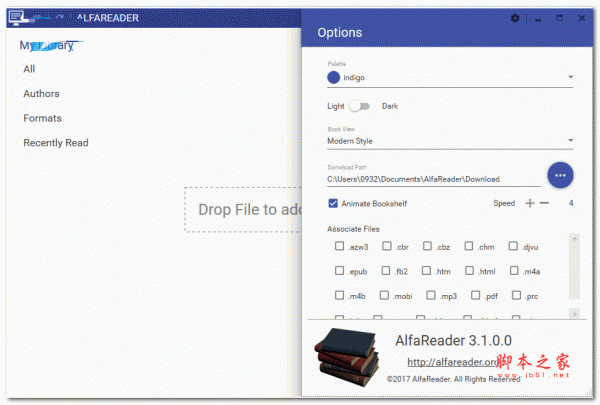Open the Book View Modern Style dropdown
This screenshot has width=600, height=405.
450,141
